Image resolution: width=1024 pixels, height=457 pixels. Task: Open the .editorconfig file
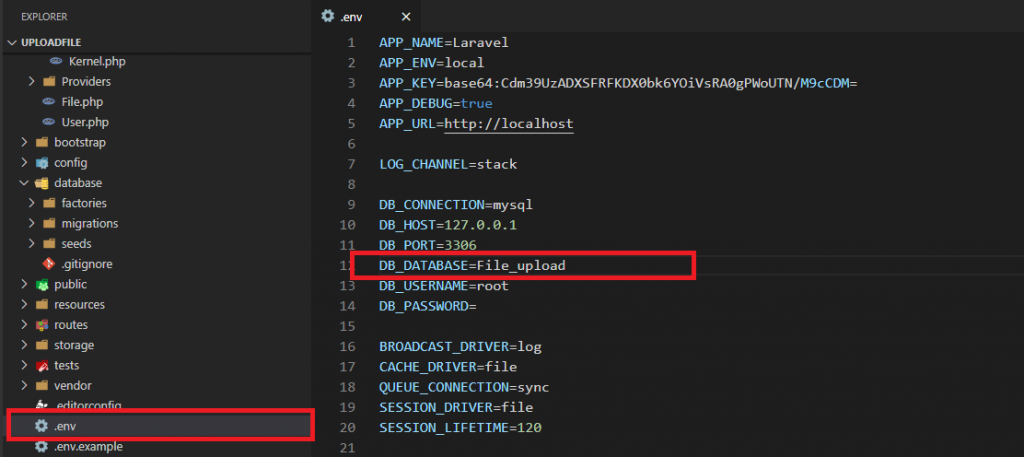tap(88, 405)
